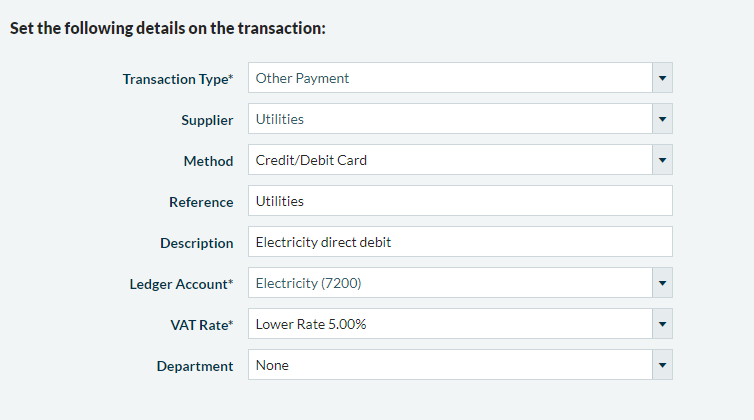The height and width of the screenshot is (420, 754).
Task: Click the Department field showing 'None'
Action: [449, 365]
